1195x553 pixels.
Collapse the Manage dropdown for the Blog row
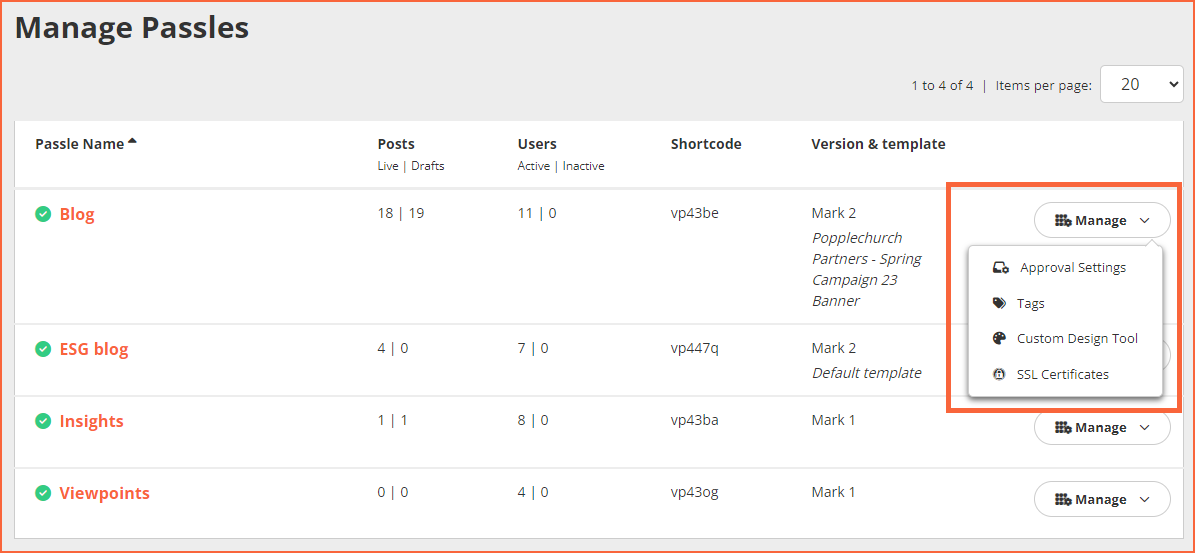pos(1102,220)
